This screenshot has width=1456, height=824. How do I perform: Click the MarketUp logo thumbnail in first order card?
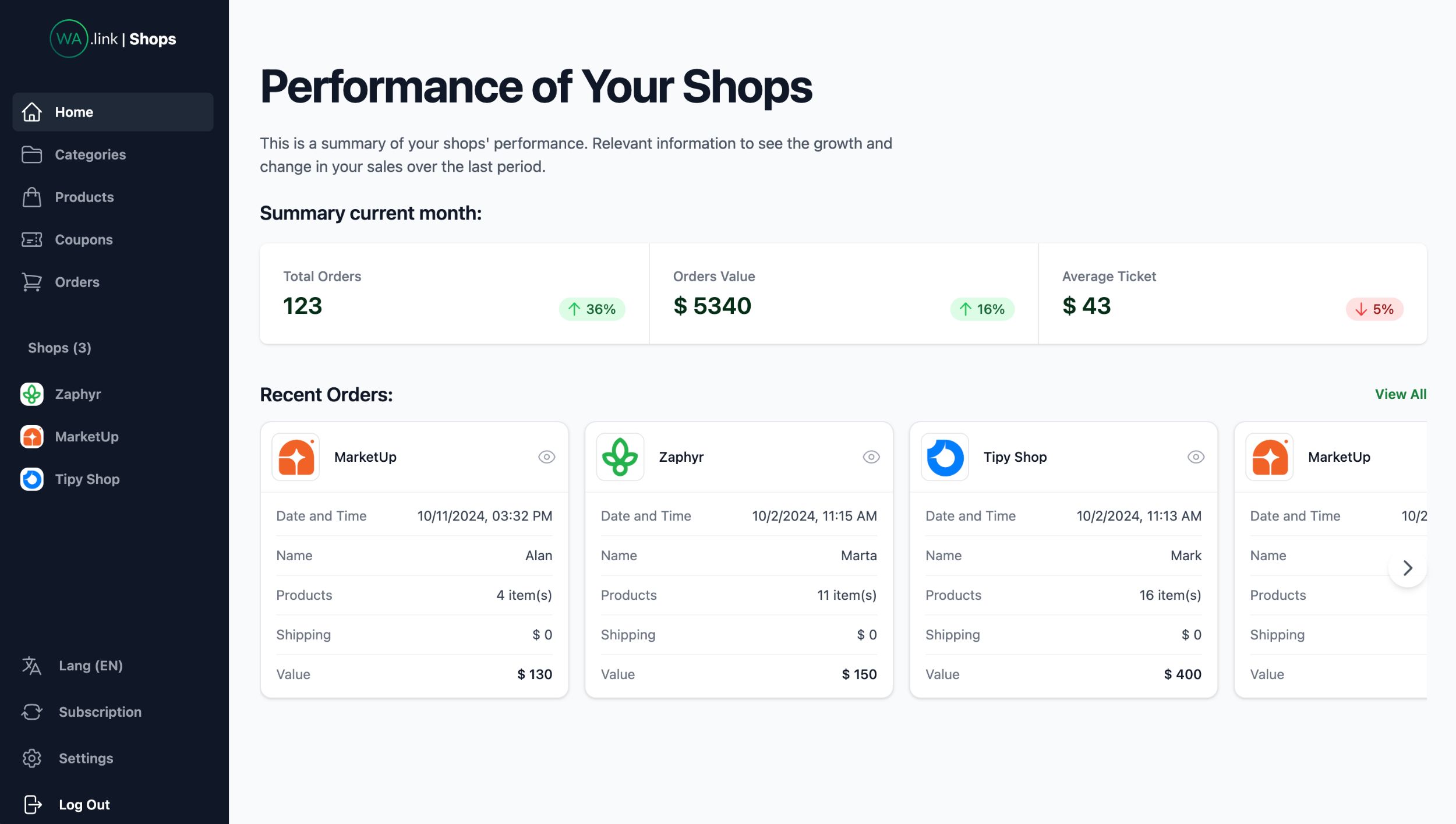296,457
